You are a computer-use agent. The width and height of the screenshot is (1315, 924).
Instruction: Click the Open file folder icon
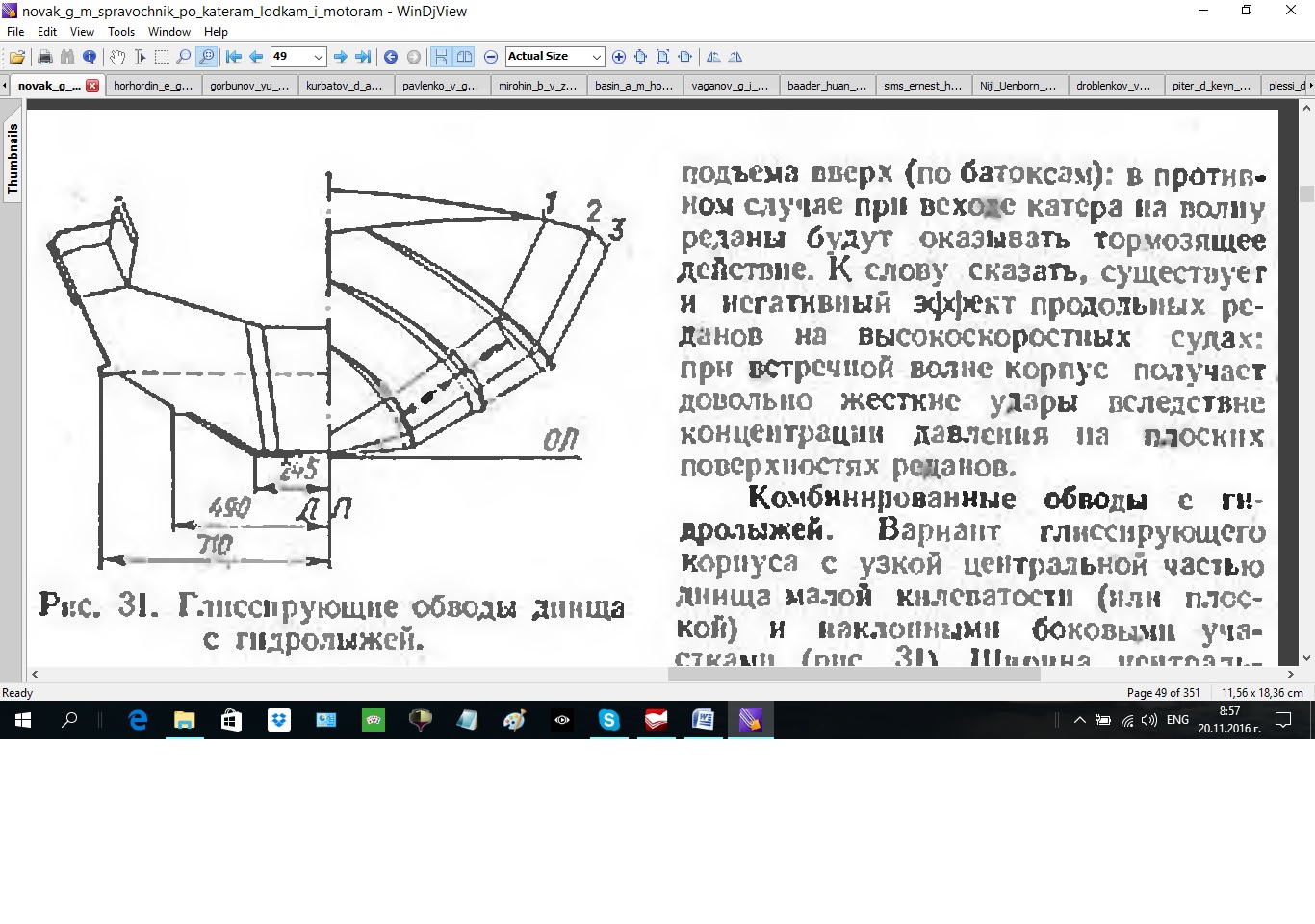click(x=17, y=57)
